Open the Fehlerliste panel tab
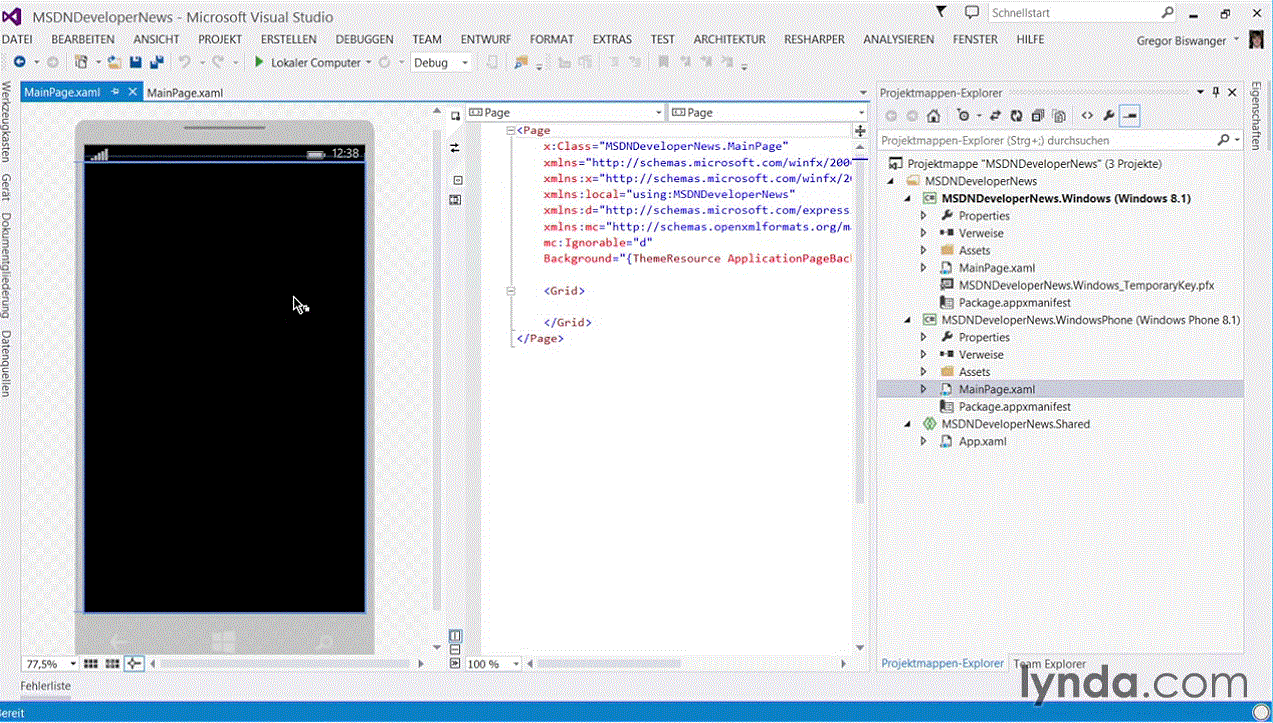The height and width of the screenshot is (723, 1273). (46, 687)
